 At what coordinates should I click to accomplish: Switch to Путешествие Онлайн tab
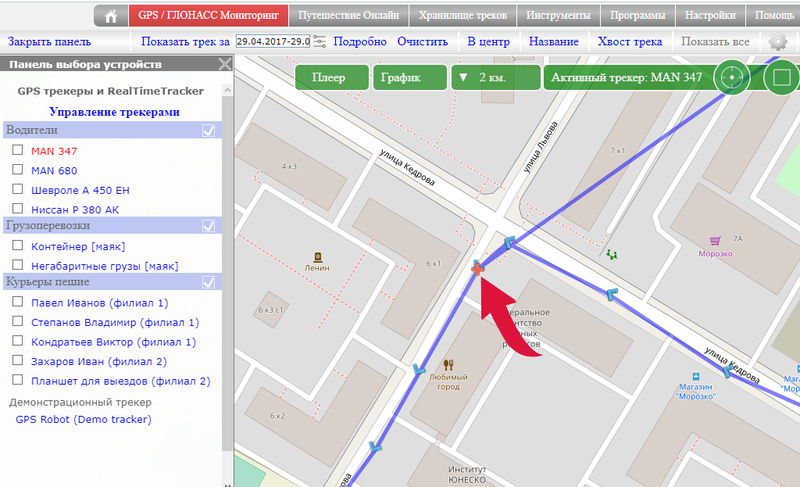point(350,16)
